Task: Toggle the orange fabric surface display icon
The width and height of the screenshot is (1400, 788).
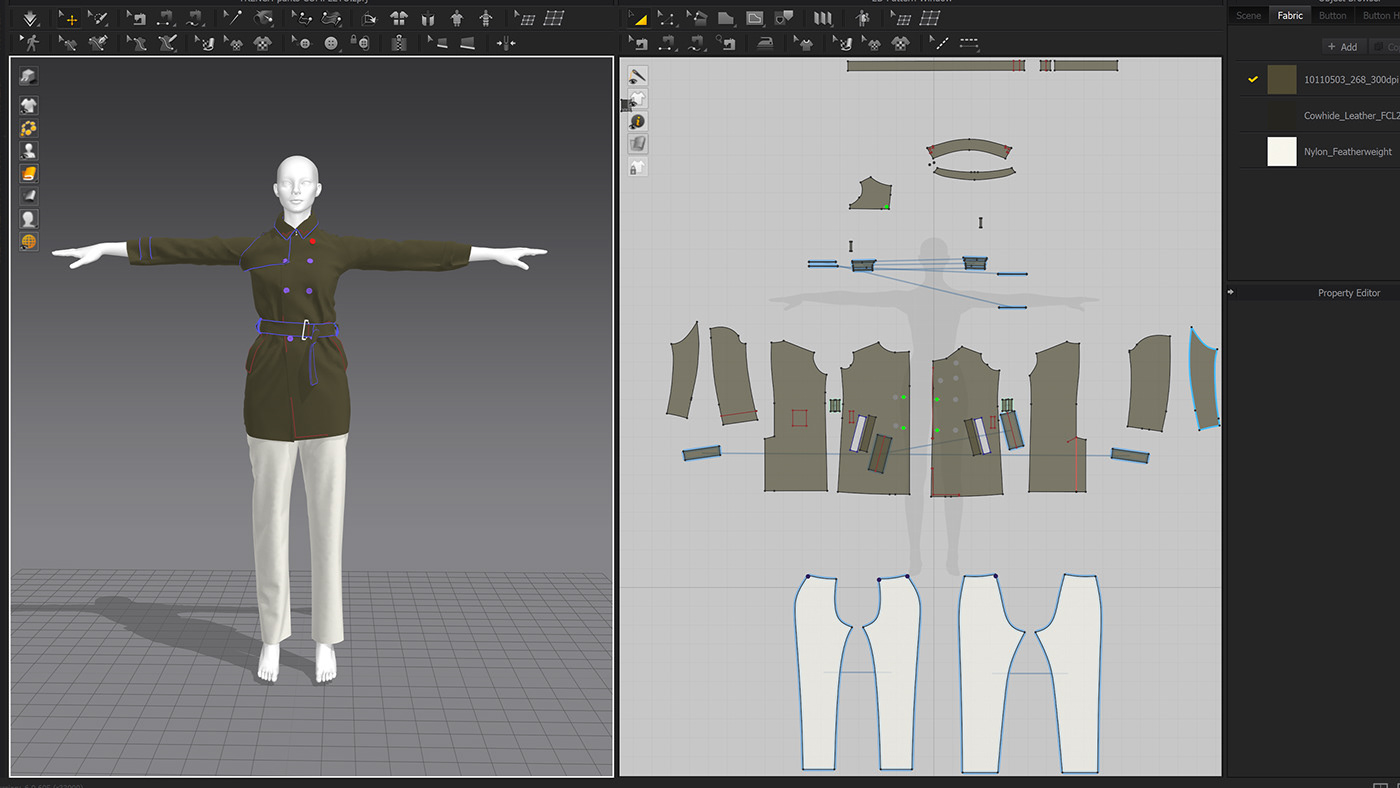Action: (x=28, y=173)
